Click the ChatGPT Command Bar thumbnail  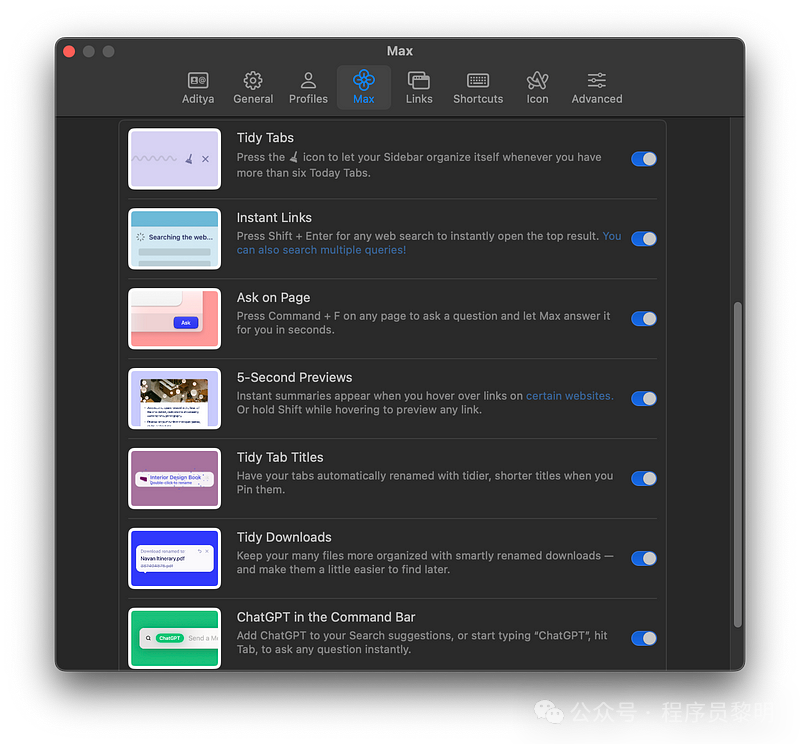tap(174, 638)
